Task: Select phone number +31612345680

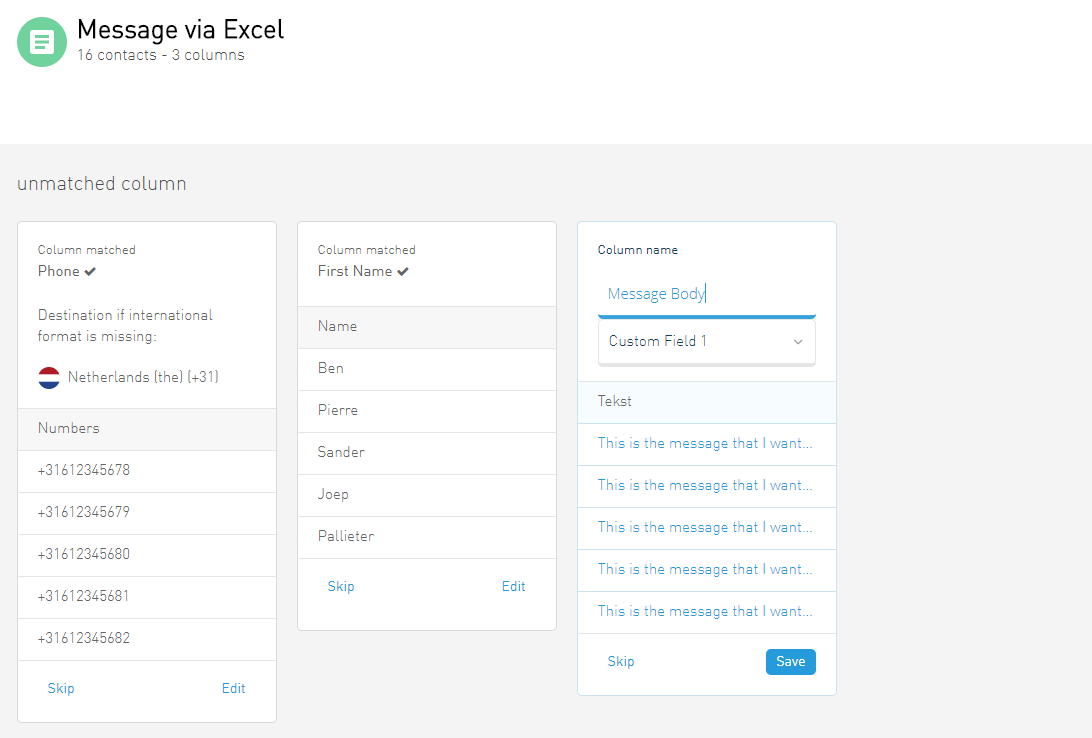Action: [147, 554]
